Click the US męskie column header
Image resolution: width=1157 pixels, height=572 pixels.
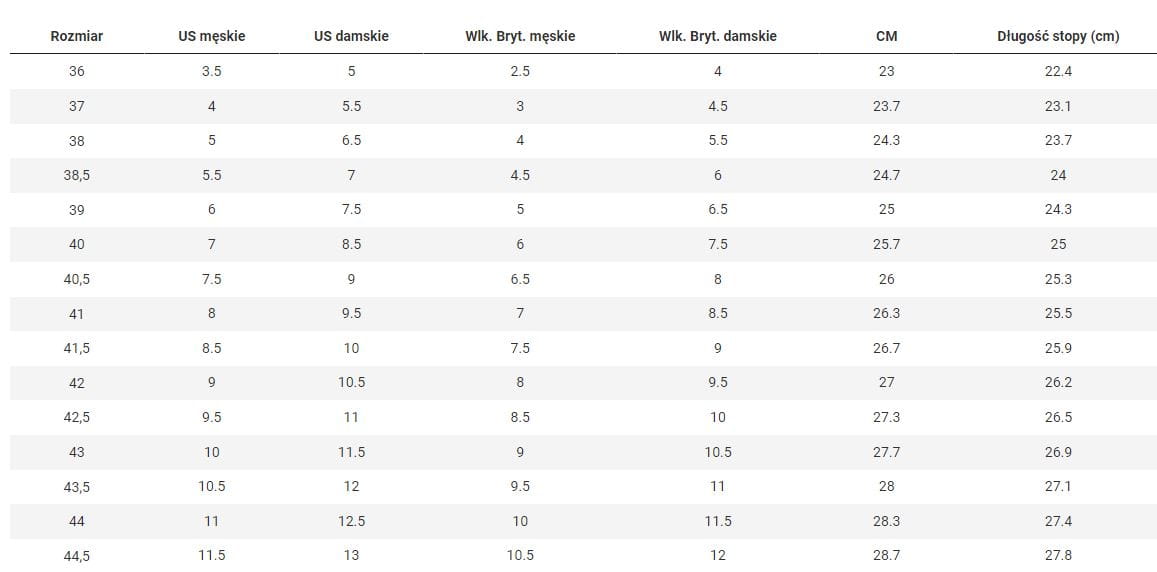211,36
